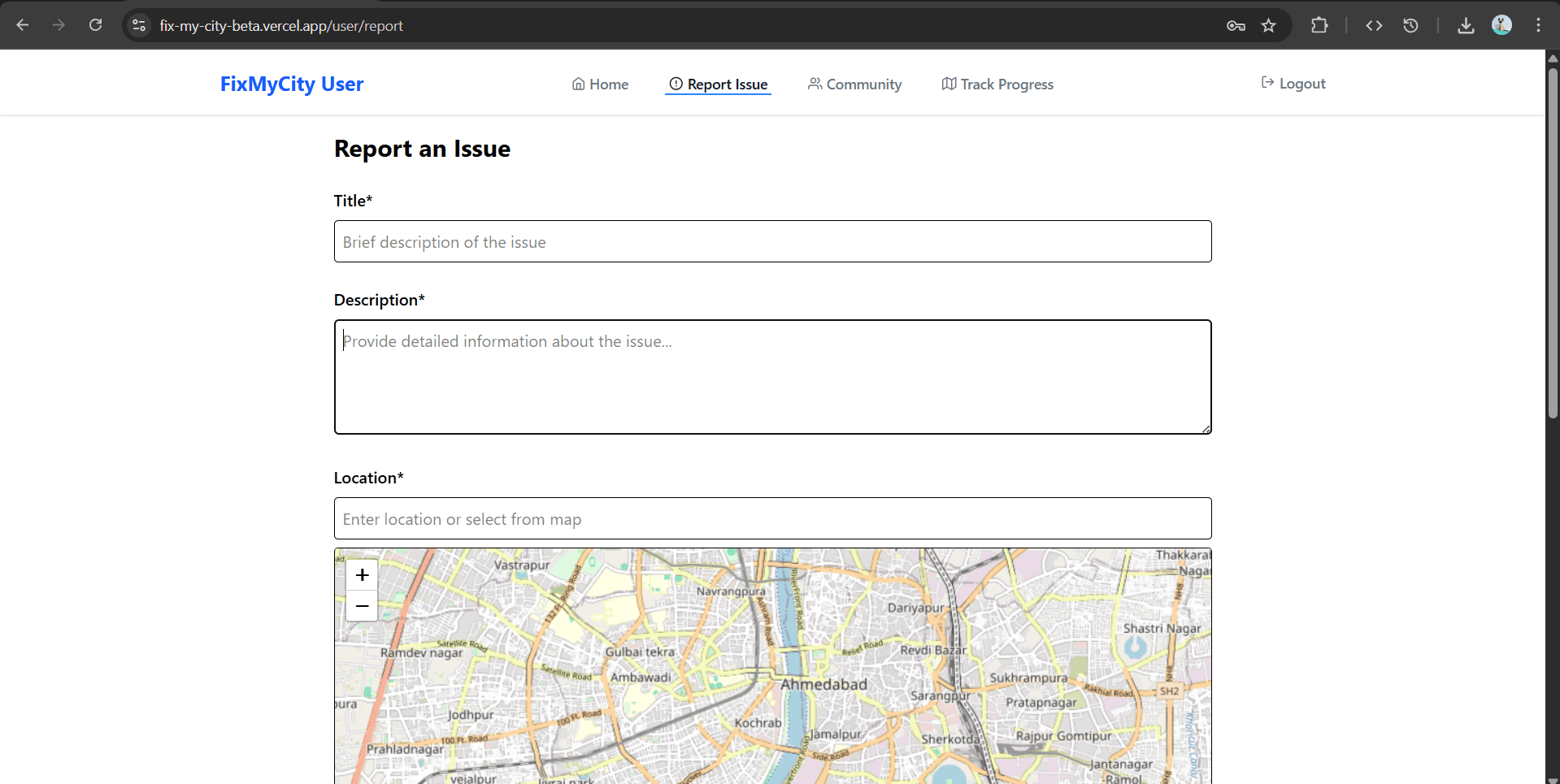1560x784 pixels.
Task: Click the FixMyCity User logo link
Action: 292,84
